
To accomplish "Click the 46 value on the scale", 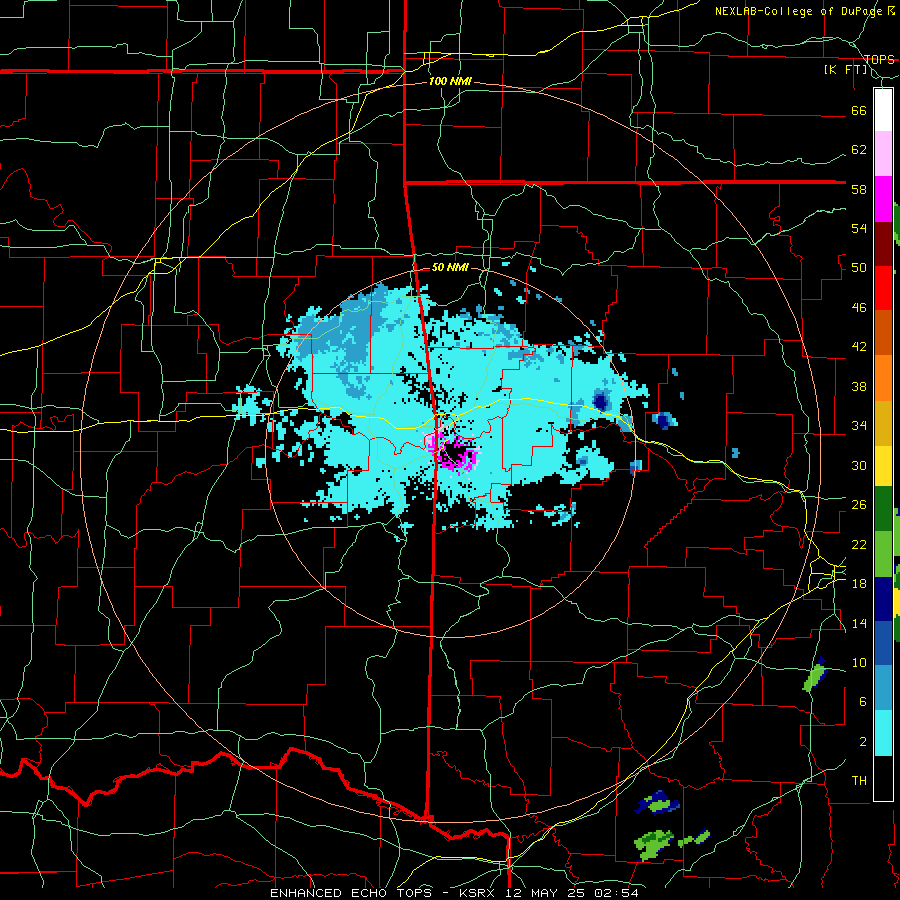I will click(x=859, y=308).
